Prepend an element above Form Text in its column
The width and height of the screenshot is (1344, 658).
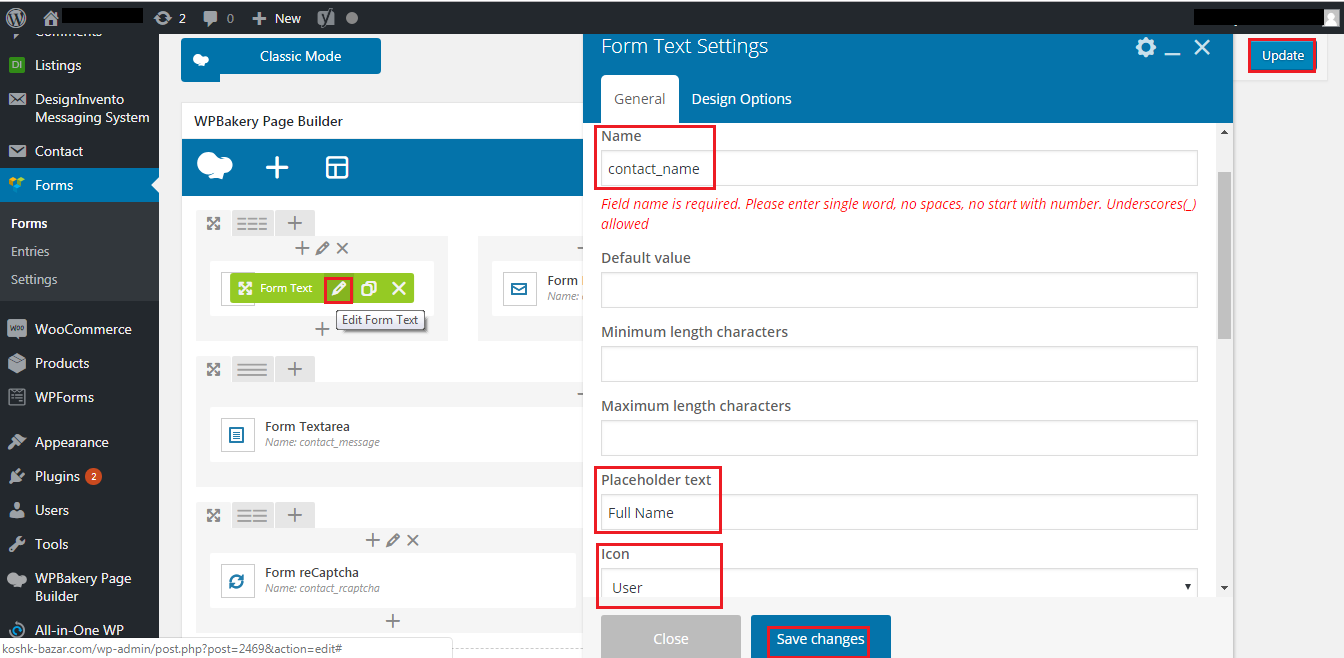[x=302, y=248]
